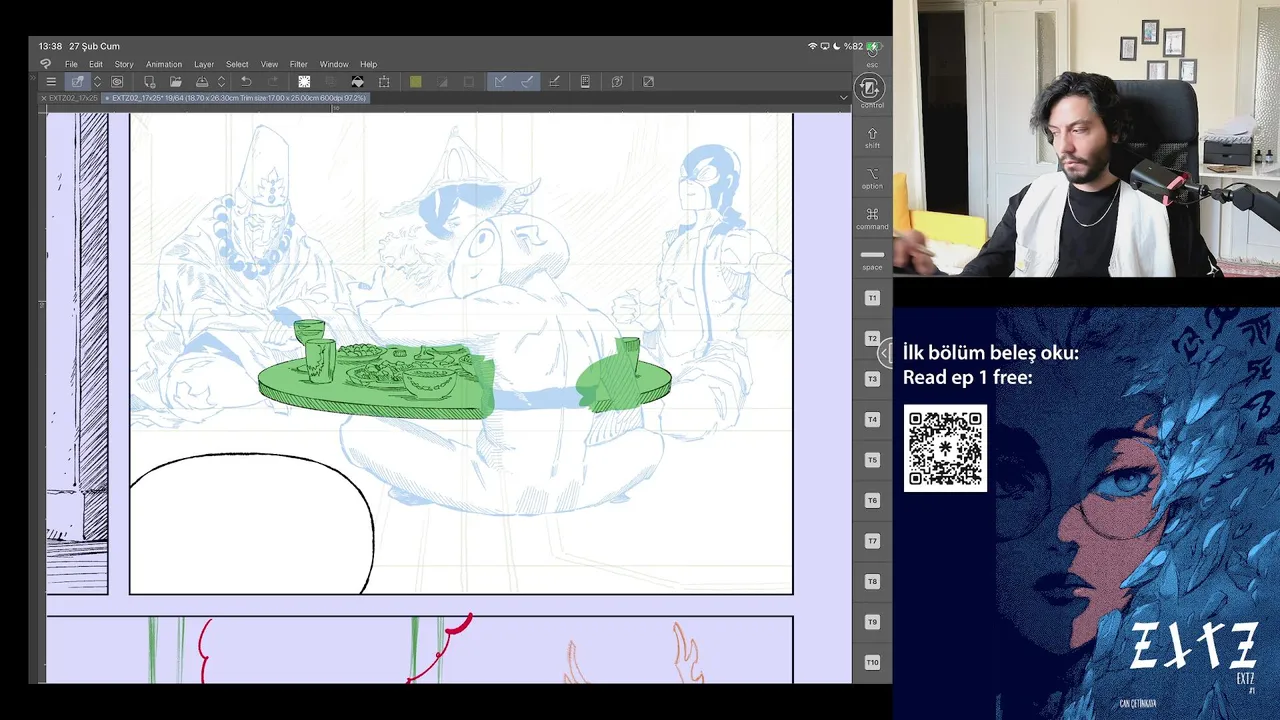Screen dimensions: 1280x720
Task: Open the Help menu
Action: pos(368,64)
